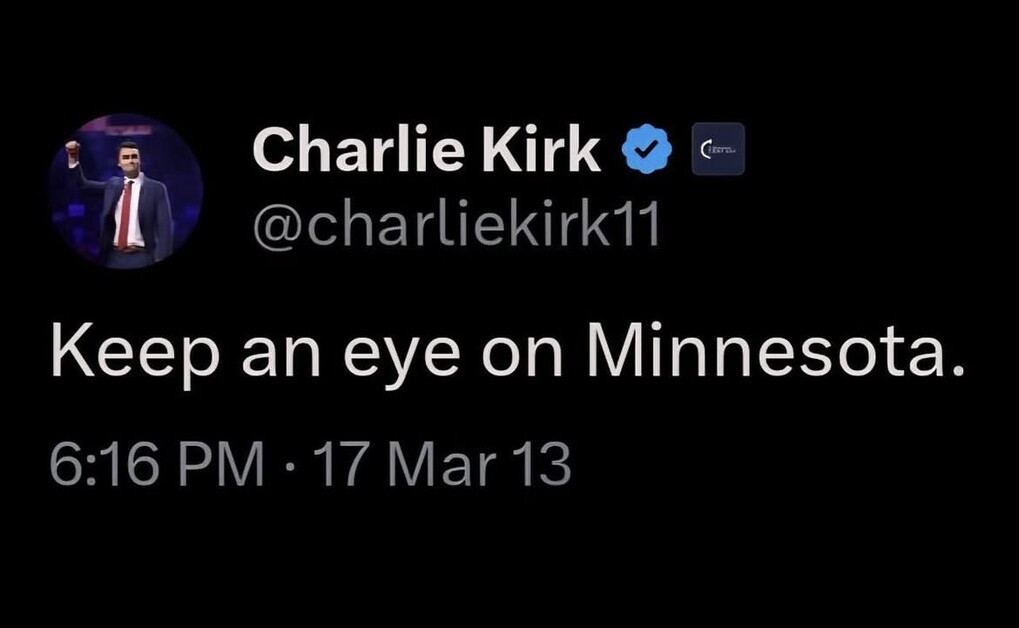This screenshot has height=628, width=1019.
Task: Open the circular profile picture
Action: click(126, 192)
